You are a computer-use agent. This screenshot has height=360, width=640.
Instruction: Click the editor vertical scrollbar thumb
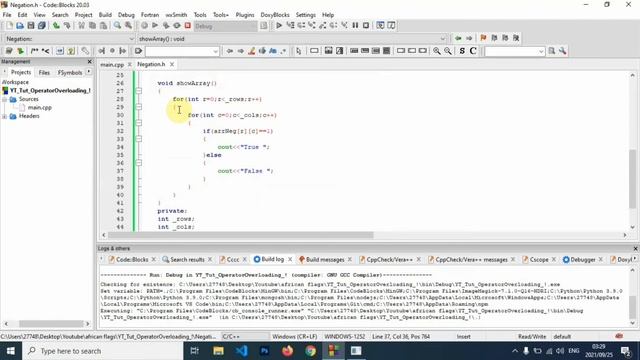click(x=632, y=179)
